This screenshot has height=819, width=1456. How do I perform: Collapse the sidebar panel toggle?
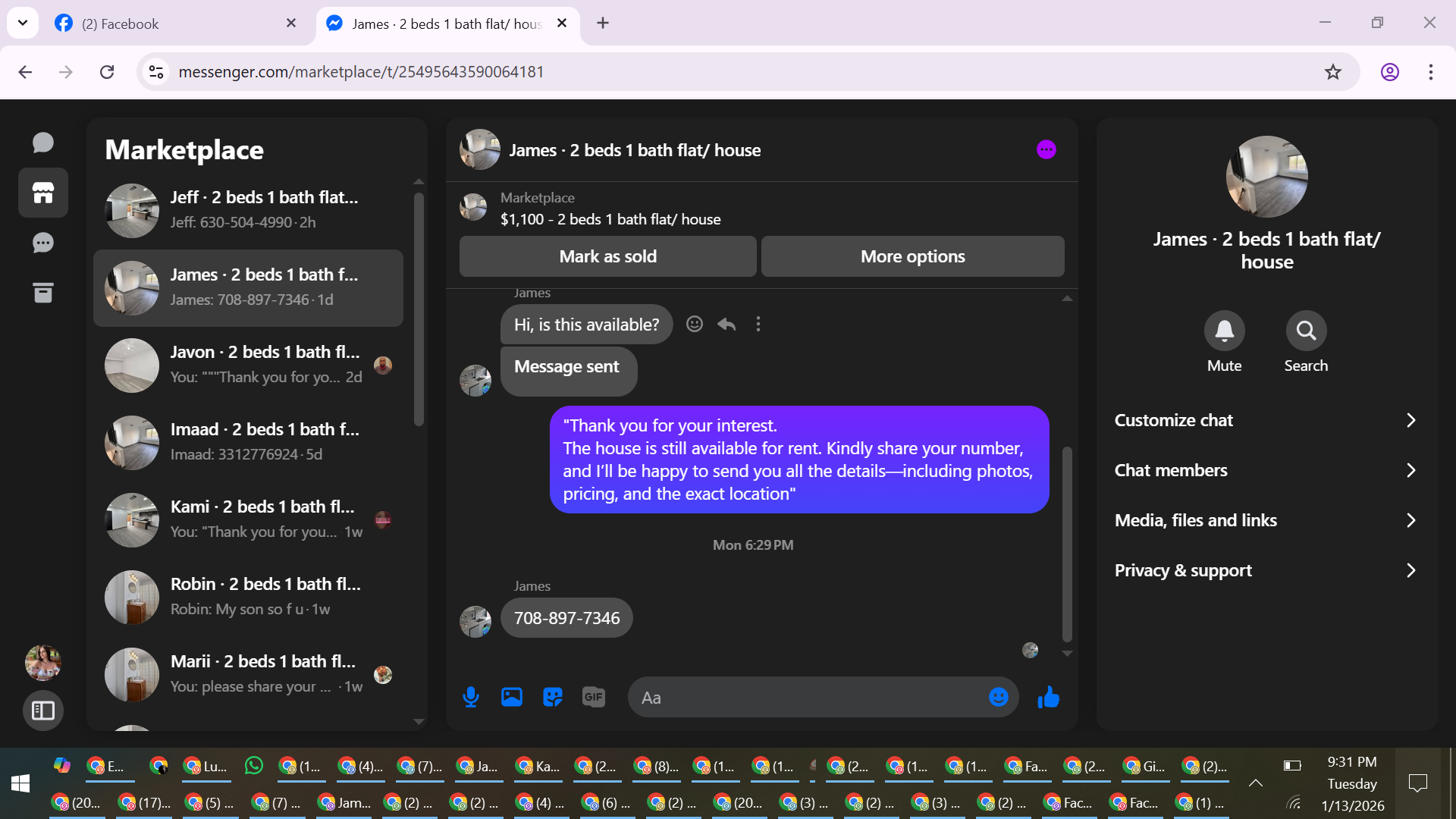[x=43, y=711]
